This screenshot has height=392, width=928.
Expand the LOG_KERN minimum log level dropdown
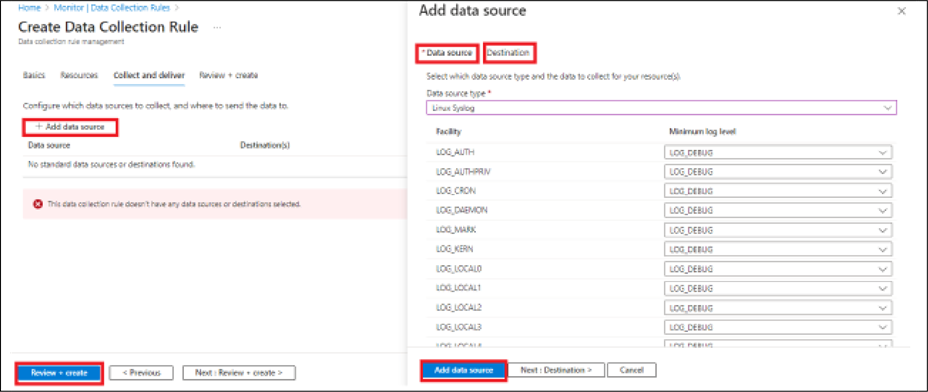point(778,249)
